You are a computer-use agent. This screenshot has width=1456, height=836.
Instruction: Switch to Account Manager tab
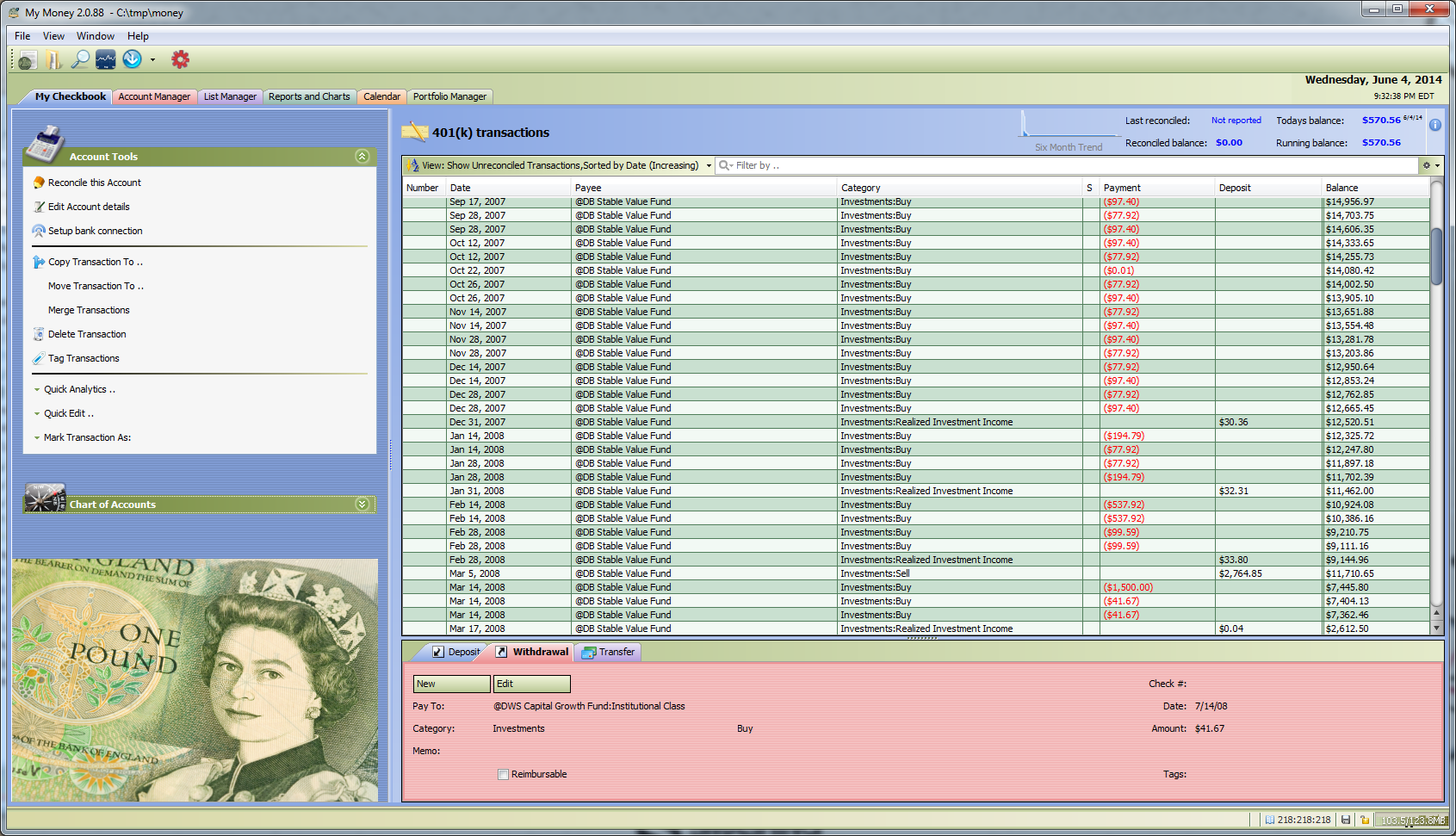[154, 96]
